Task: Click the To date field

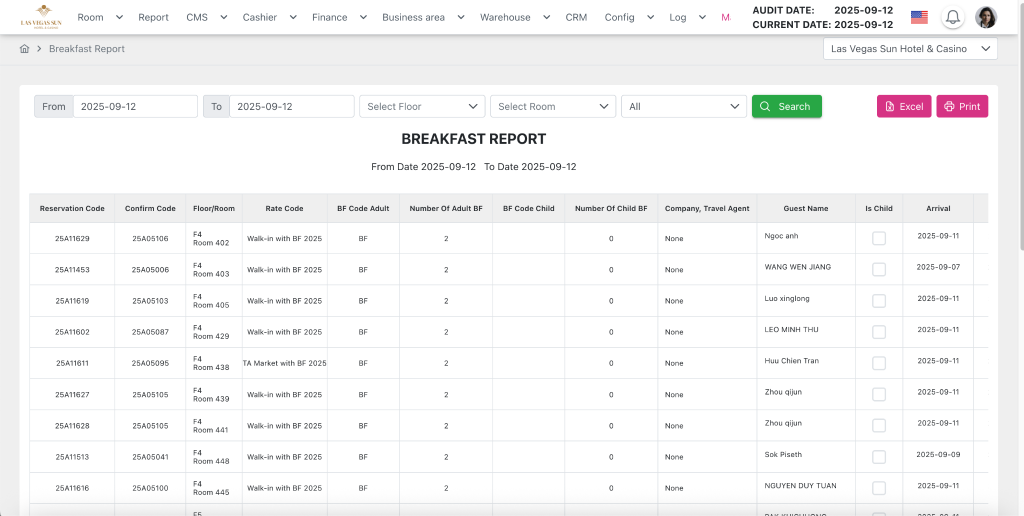Action: coord(290,106)
